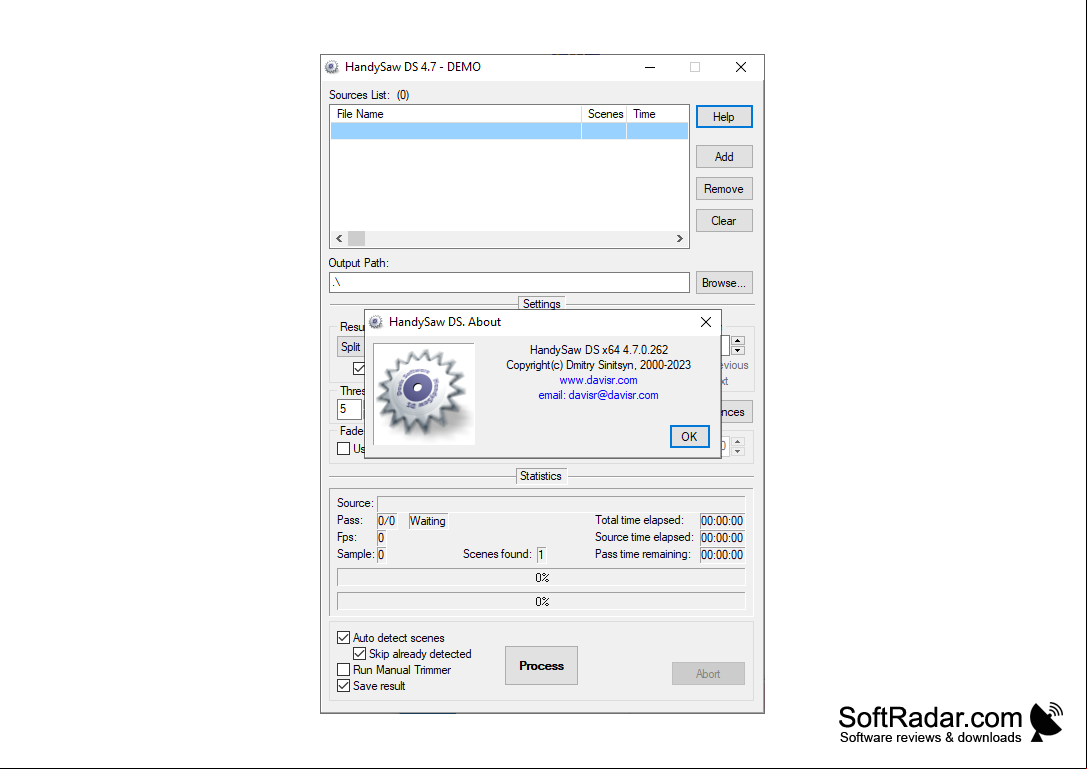
Task: Toggle Skip already detected checkbox
Action: (x=359, y=654)
